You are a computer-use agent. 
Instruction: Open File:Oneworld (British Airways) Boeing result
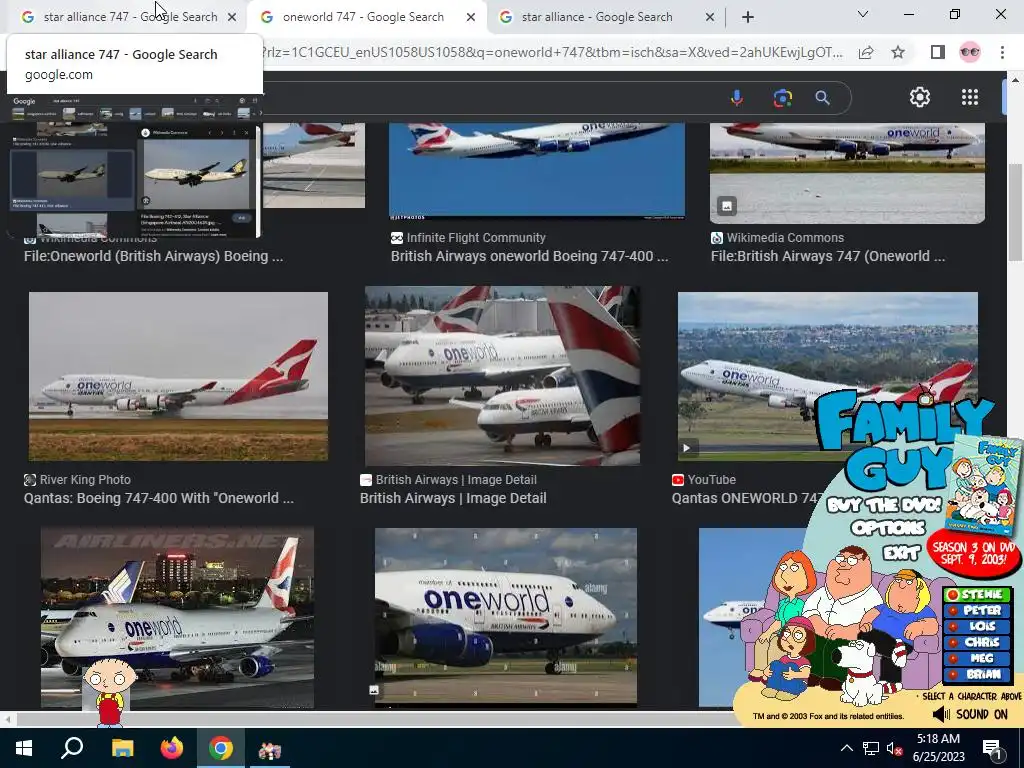(153, 256)
